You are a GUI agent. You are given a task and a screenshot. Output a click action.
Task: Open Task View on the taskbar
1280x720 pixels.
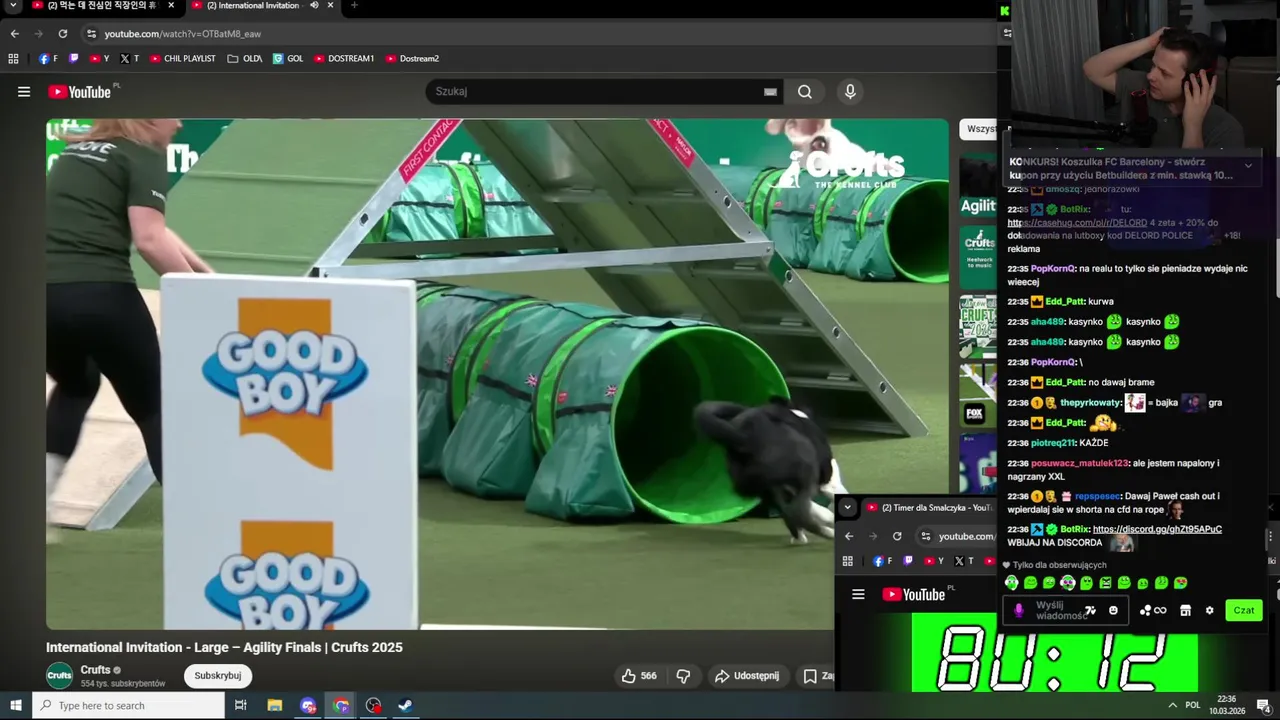(240, 705)
